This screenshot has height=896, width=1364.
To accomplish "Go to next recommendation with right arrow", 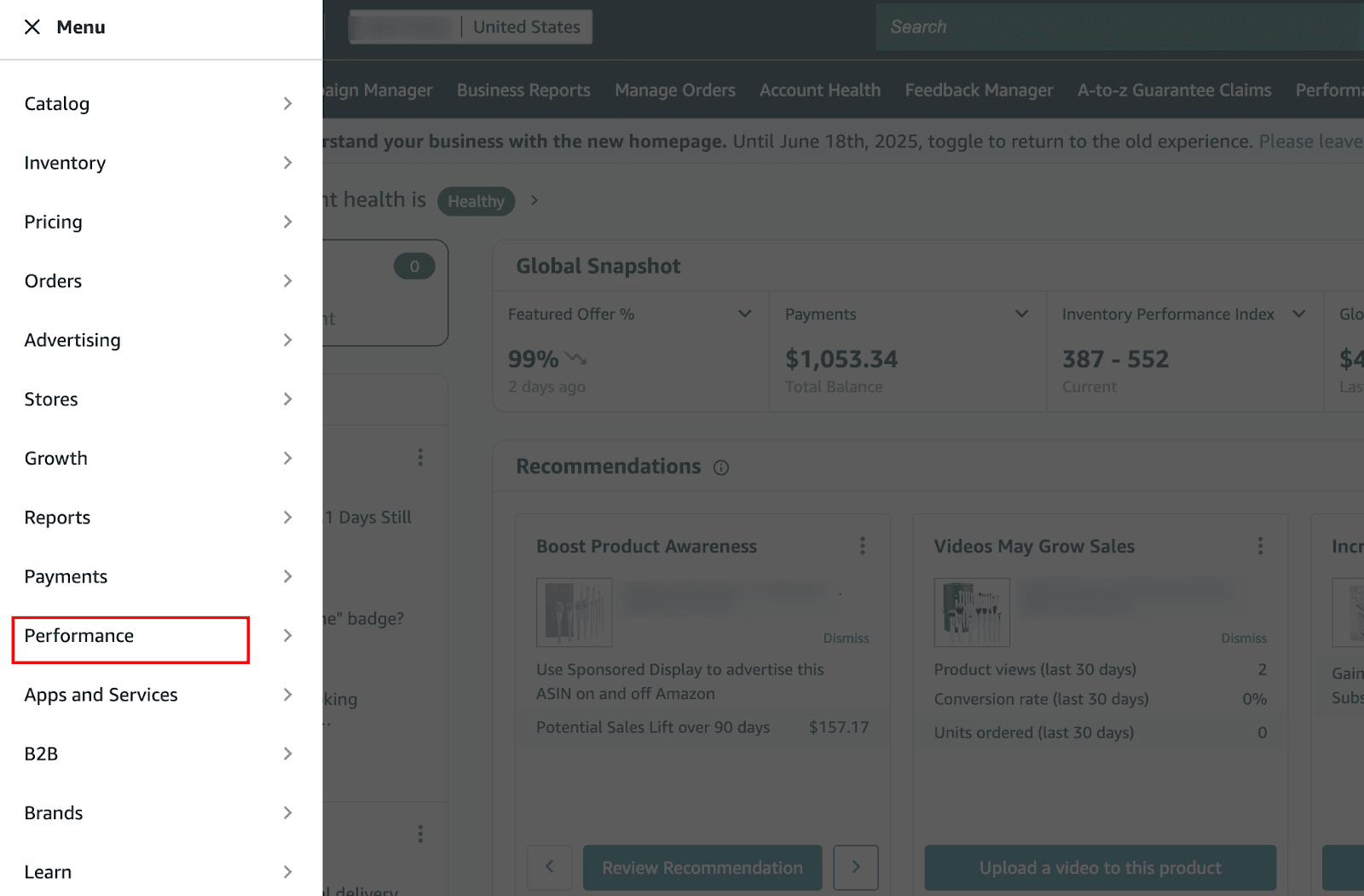I will 856,868.
